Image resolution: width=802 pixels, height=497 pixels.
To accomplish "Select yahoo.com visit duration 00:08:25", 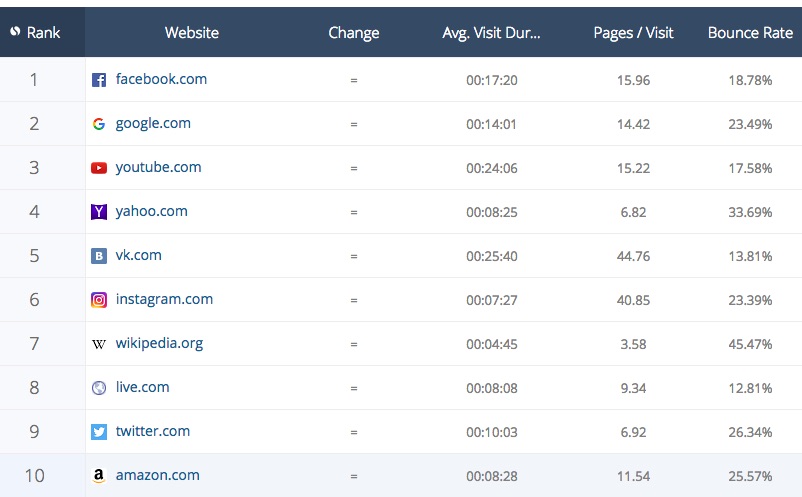I will tap(492, 212).
